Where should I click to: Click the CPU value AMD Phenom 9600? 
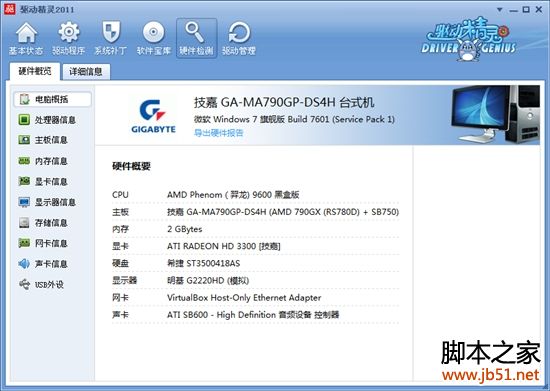(x=233, y=195)
